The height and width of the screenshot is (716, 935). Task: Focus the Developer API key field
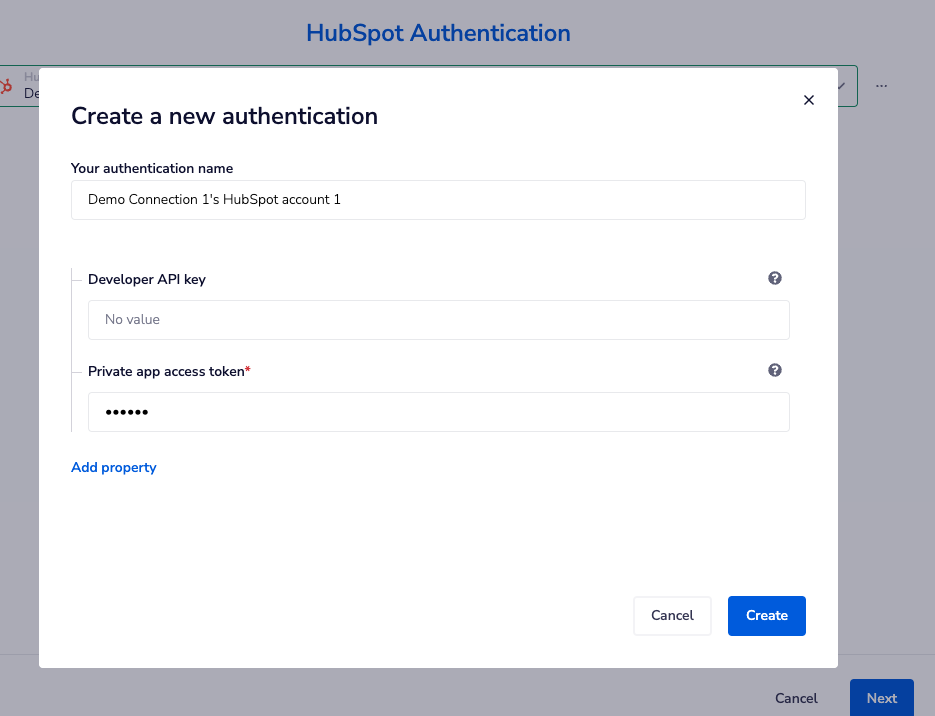(439, 320)
